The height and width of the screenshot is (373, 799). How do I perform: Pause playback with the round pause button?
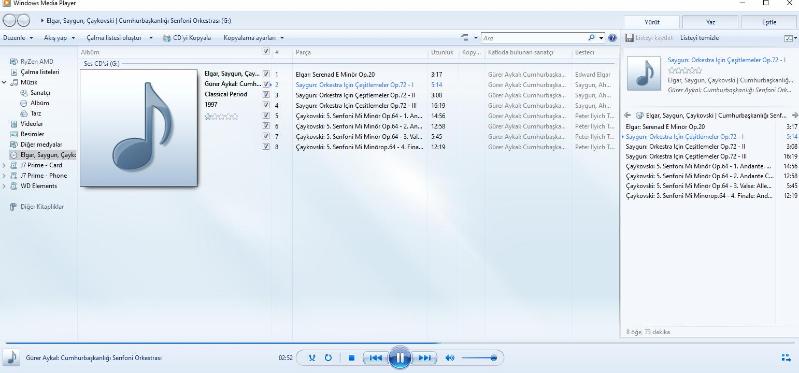point(400,358)
